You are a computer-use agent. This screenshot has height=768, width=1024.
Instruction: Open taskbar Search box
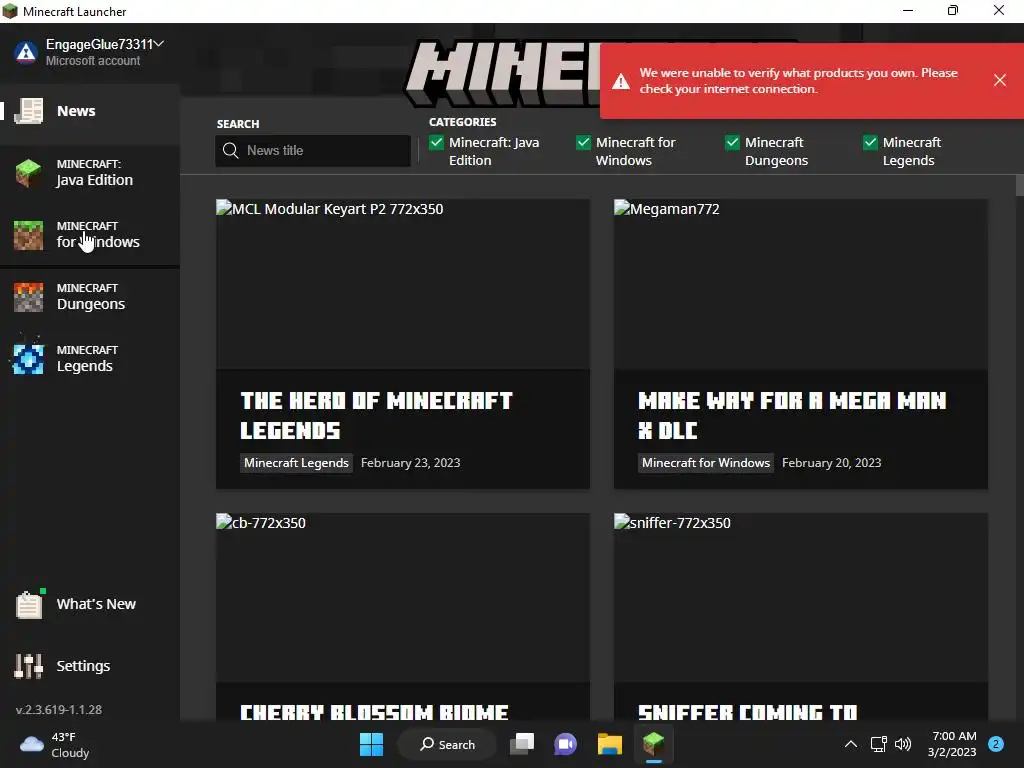pos(447,744)
